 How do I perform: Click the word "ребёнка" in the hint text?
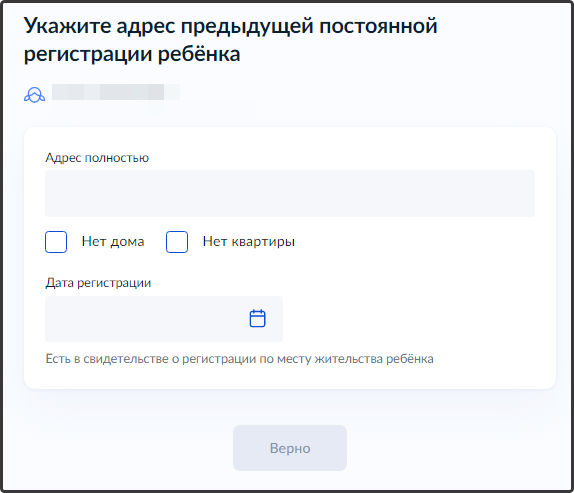point(410,359)
